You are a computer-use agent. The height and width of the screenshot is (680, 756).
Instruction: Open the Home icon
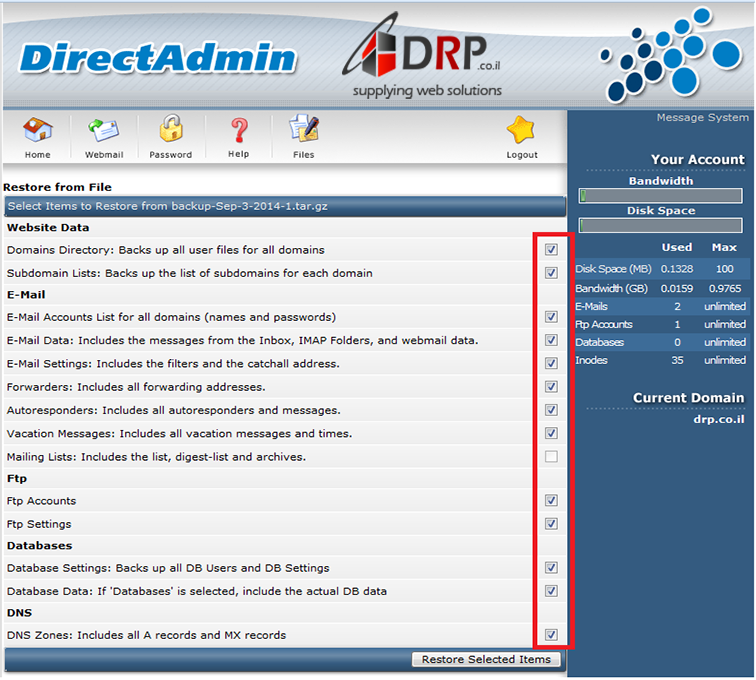tap(37, 131)
